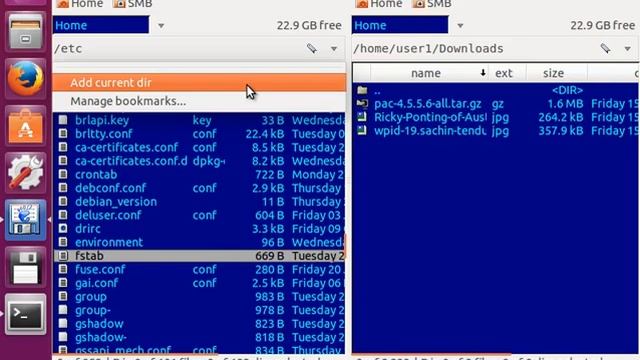Click file icon beside fuse.conf
Image resolution: width=640 pixels, height=360 pixels.
(x=63, y=269)
